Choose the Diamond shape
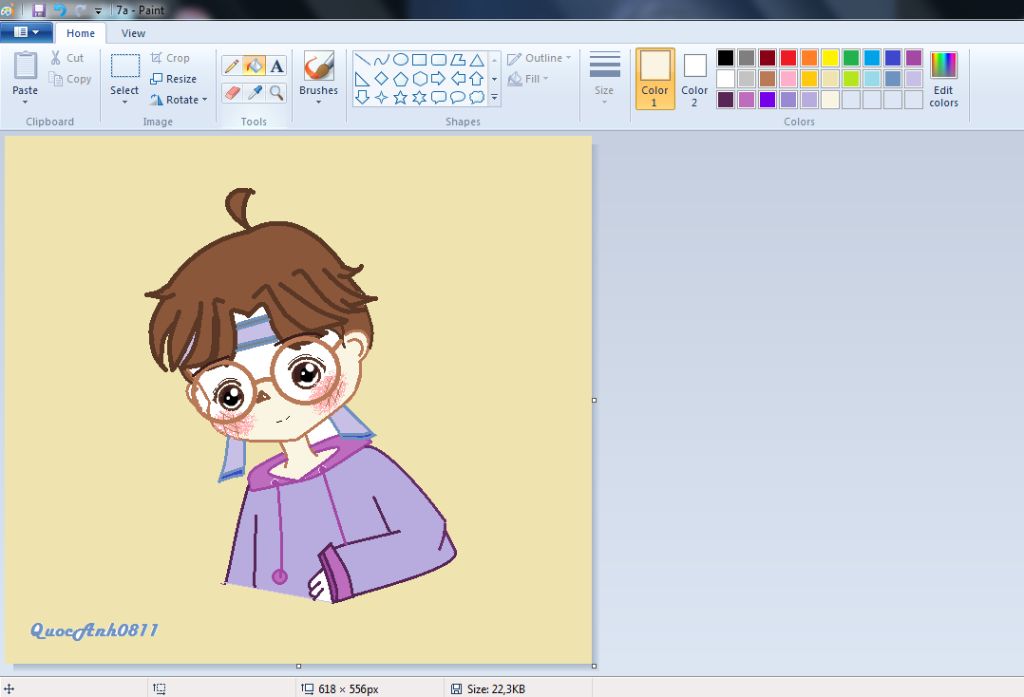The image size is (1024, 697). click(x=381, y=79)
